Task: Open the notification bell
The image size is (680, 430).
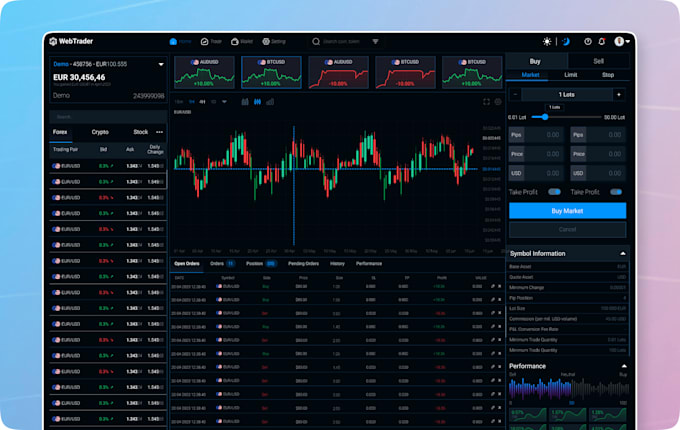Action: (602, 42)
